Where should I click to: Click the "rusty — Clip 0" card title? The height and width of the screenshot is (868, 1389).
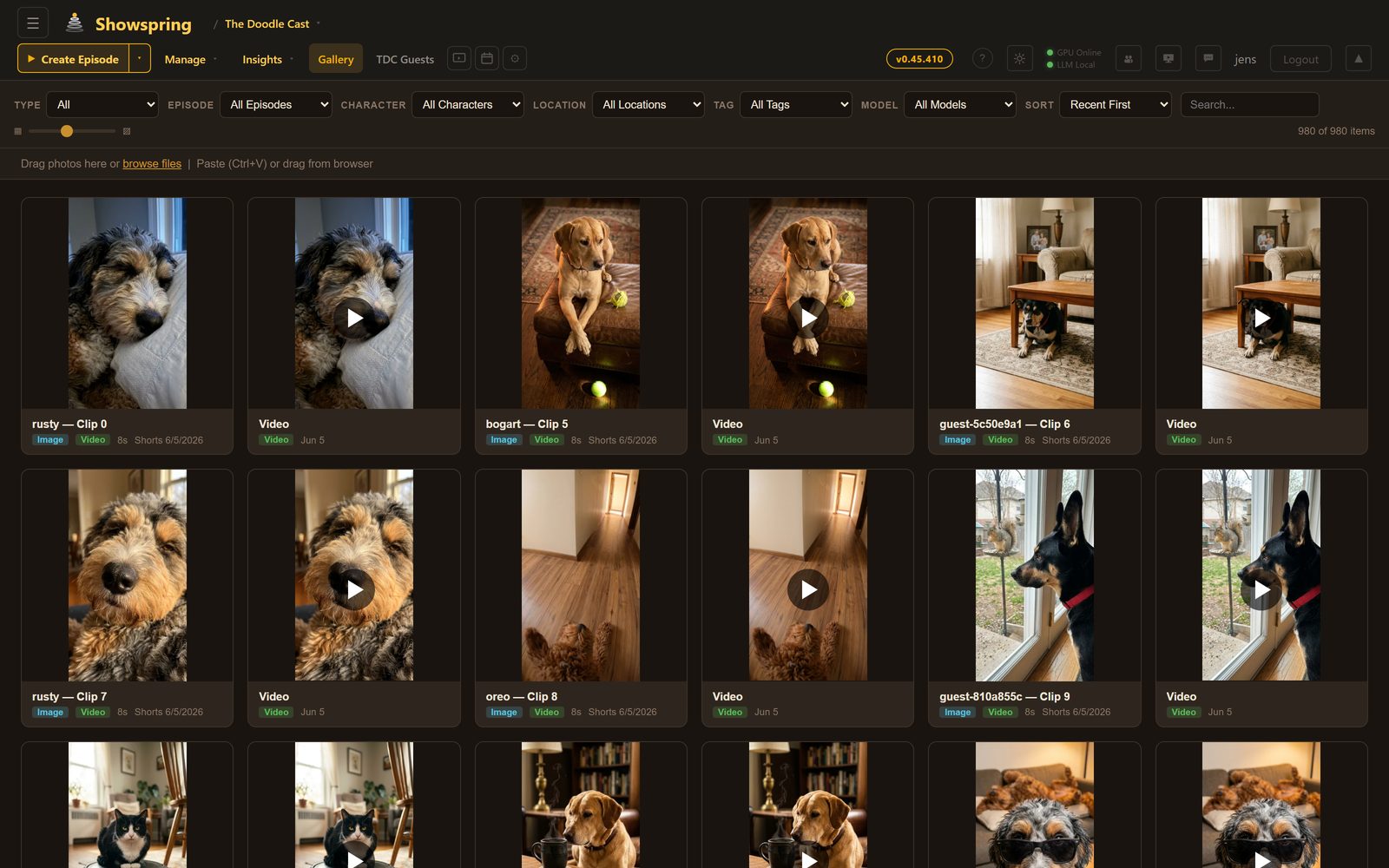pyautogui.click(x=69, y=424)
